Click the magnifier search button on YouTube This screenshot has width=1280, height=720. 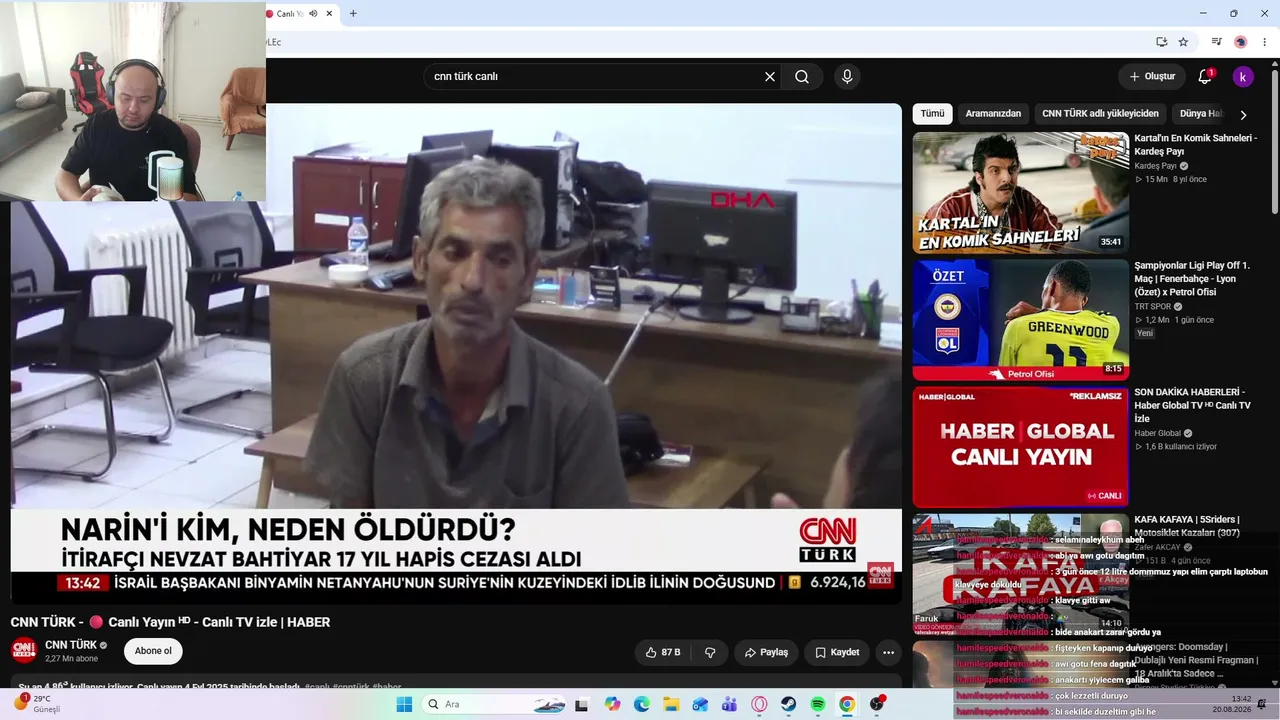pyautogui.click(x=802, y=77)
